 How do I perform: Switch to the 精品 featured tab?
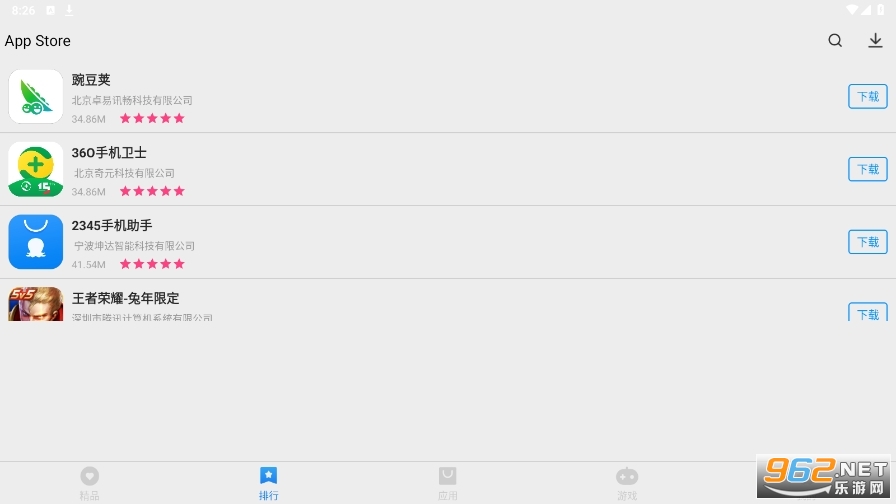point(89,483)
